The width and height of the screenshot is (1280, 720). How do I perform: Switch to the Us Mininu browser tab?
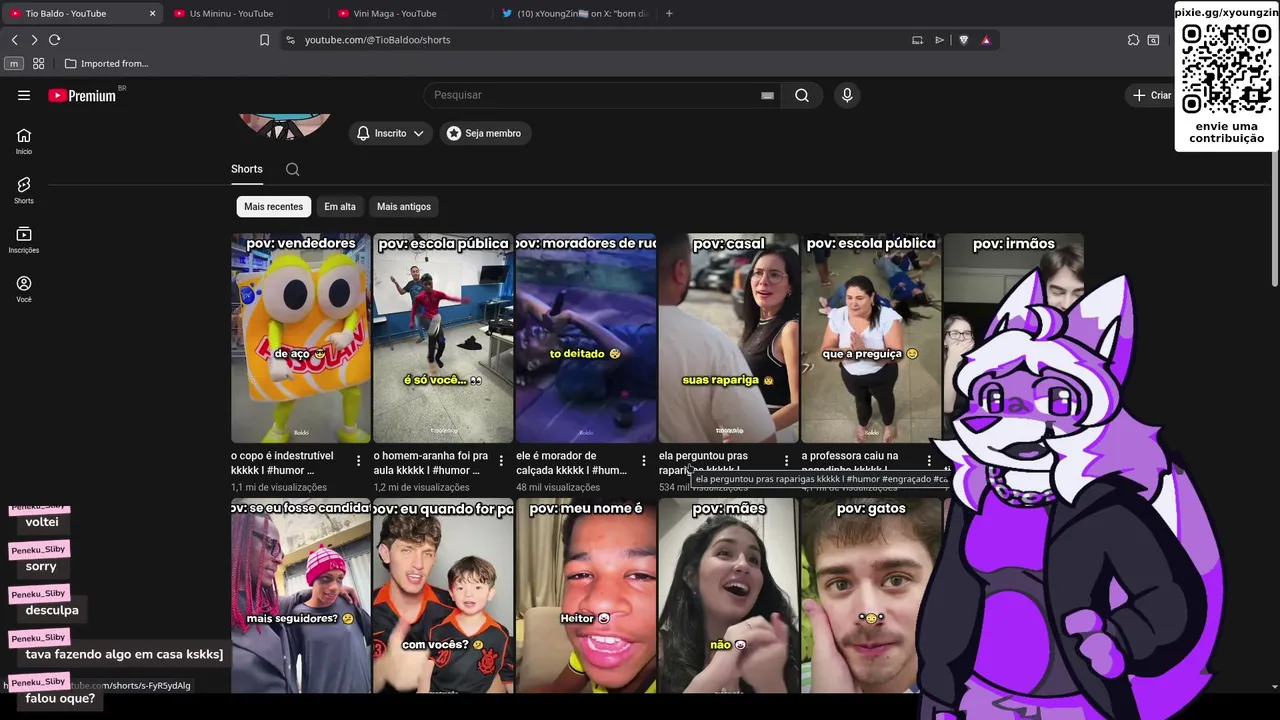(x=243, y=13)
